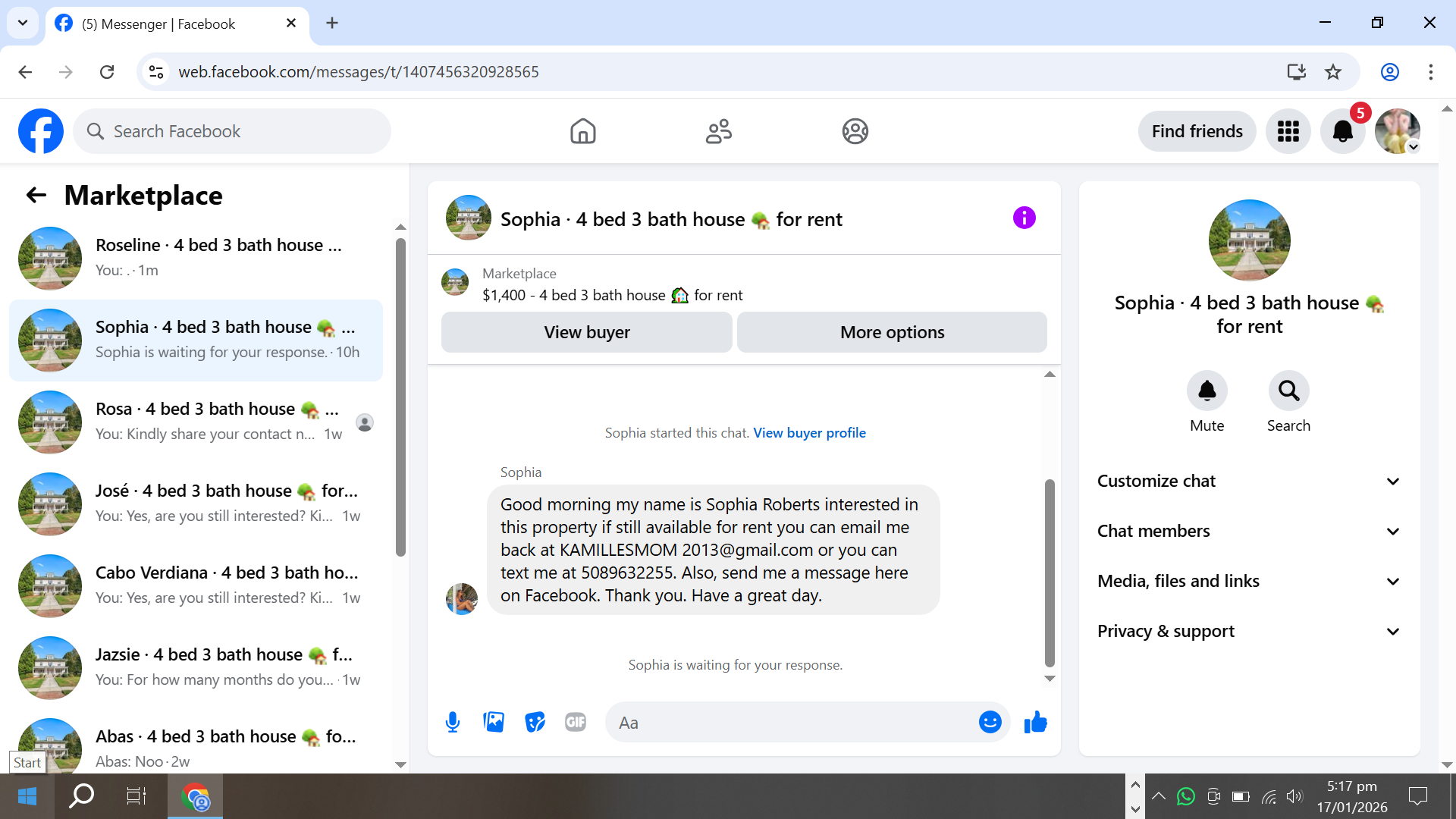This screenshot has height=819, width=1456.
Task: Open the View buyer profile link
Action: (809, 432)
